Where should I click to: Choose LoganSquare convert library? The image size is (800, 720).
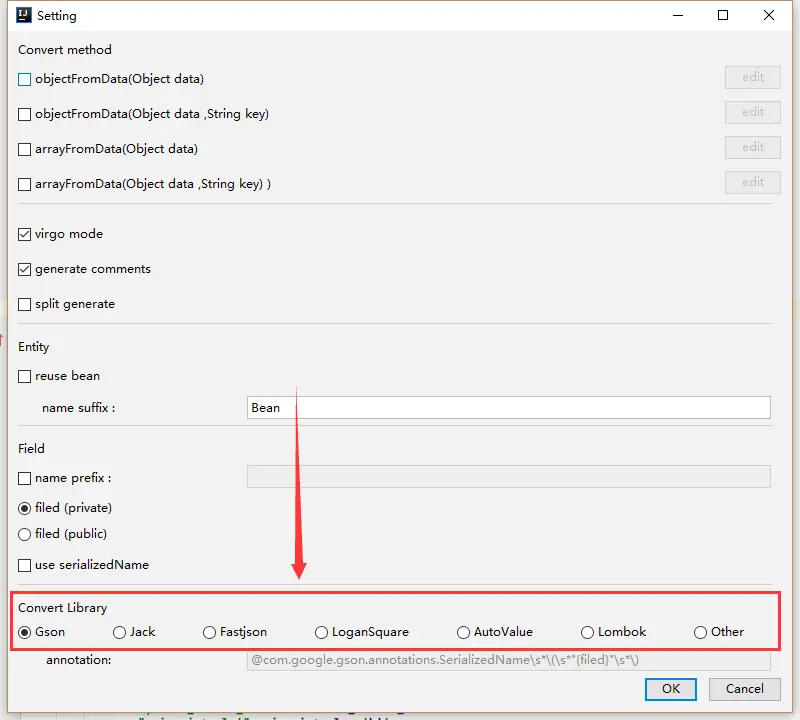(321, 633)
